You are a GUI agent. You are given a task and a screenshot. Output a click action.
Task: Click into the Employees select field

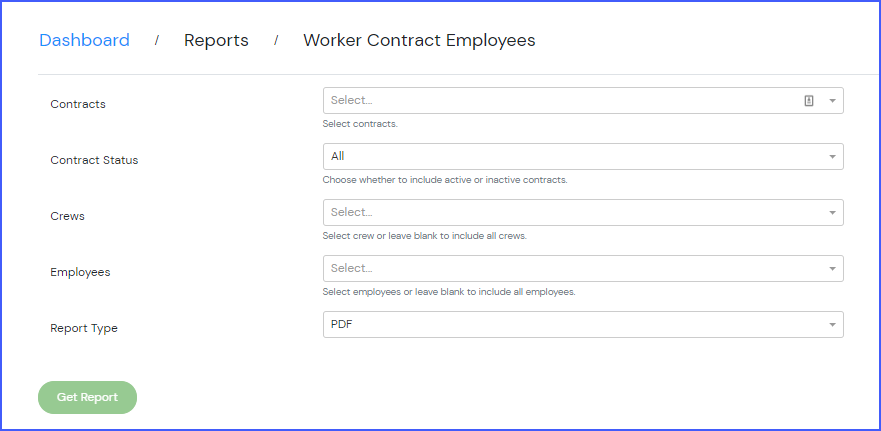pyautogui.click(x=583, y=269)
